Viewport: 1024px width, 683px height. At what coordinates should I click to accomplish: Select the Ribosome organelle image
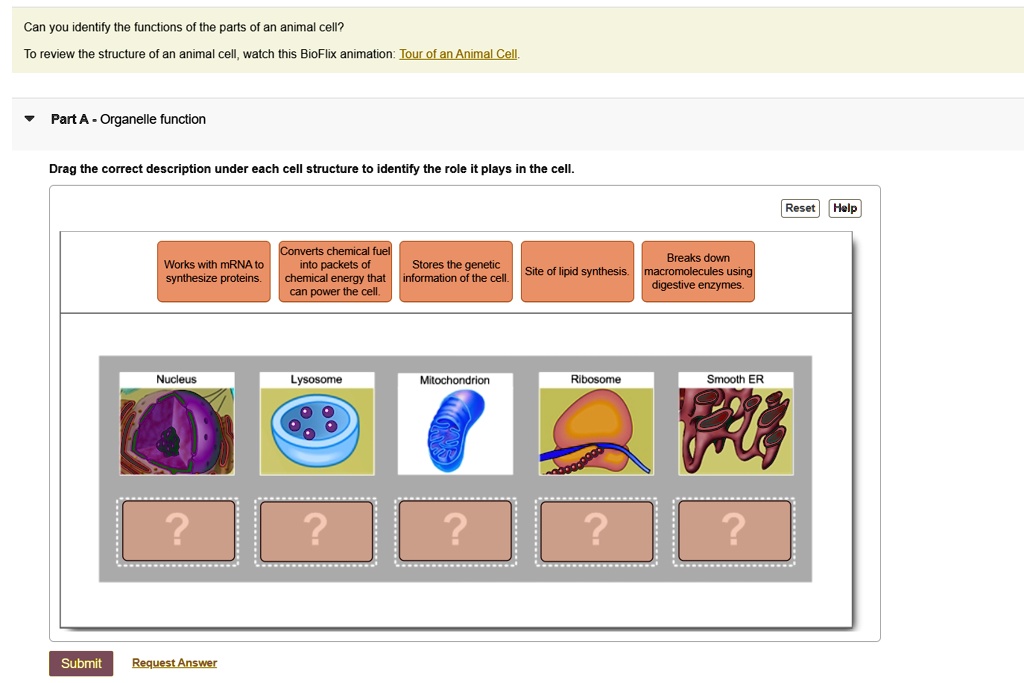[595, 422]
